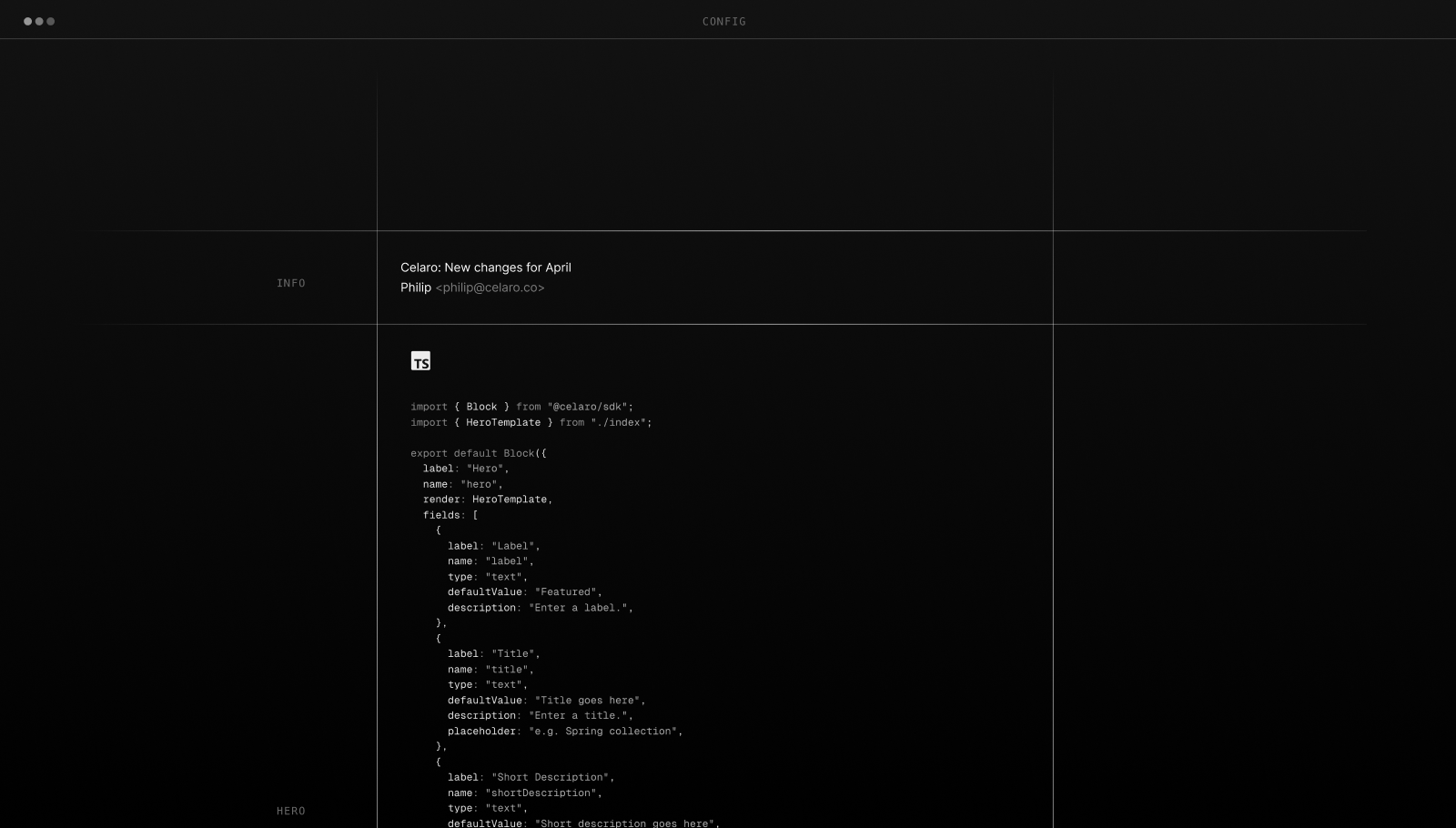
Task: Click defaultValue "Short description goes here" line
Action: (584, 823)
